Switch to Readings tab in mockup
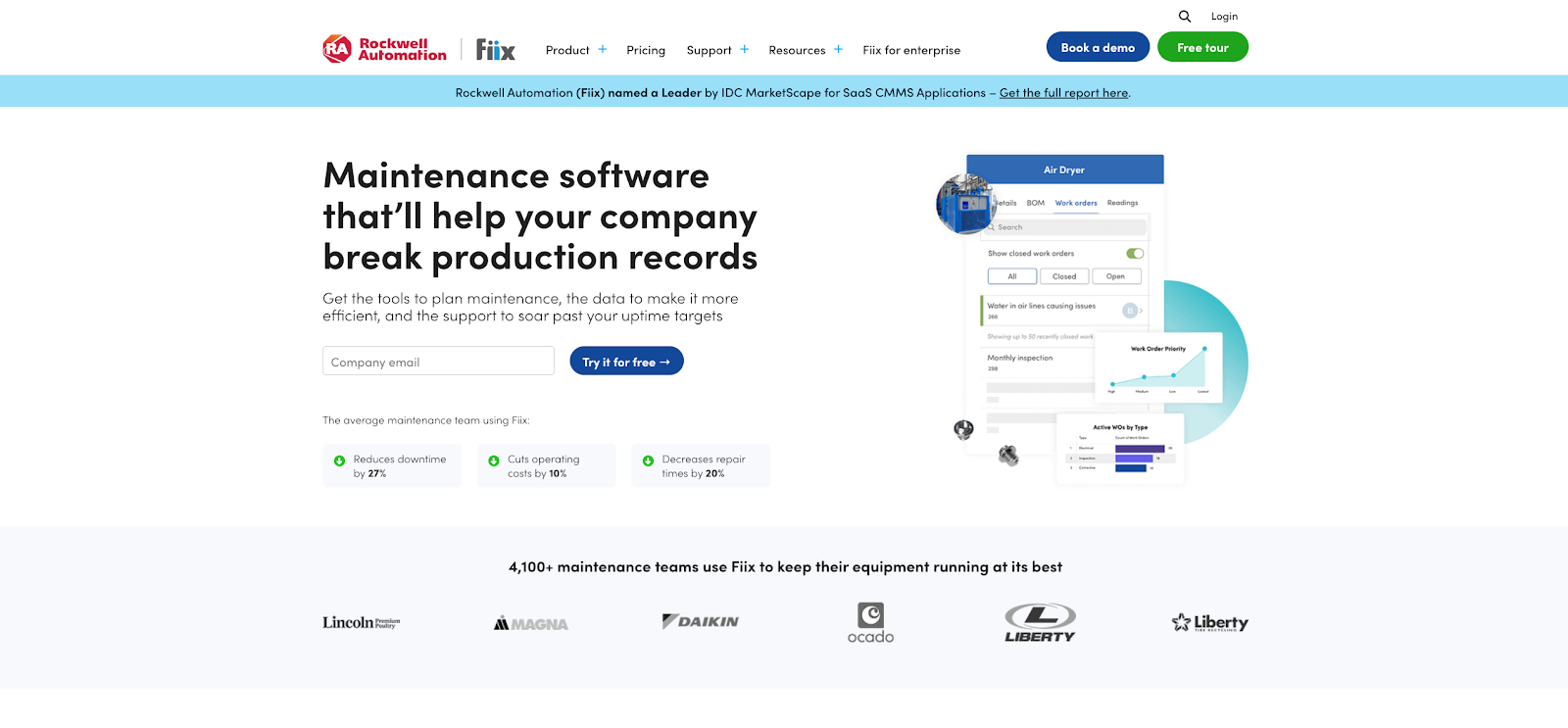1568x728 pixels. [x=1123, y=203]
